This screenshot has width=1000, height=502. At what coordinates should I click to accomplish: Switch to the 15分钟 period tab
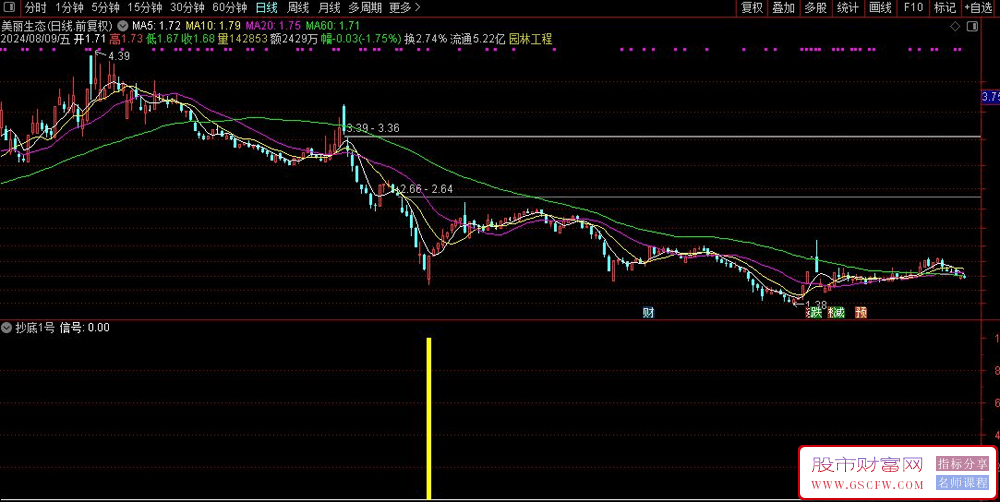(x=145, y=8)
